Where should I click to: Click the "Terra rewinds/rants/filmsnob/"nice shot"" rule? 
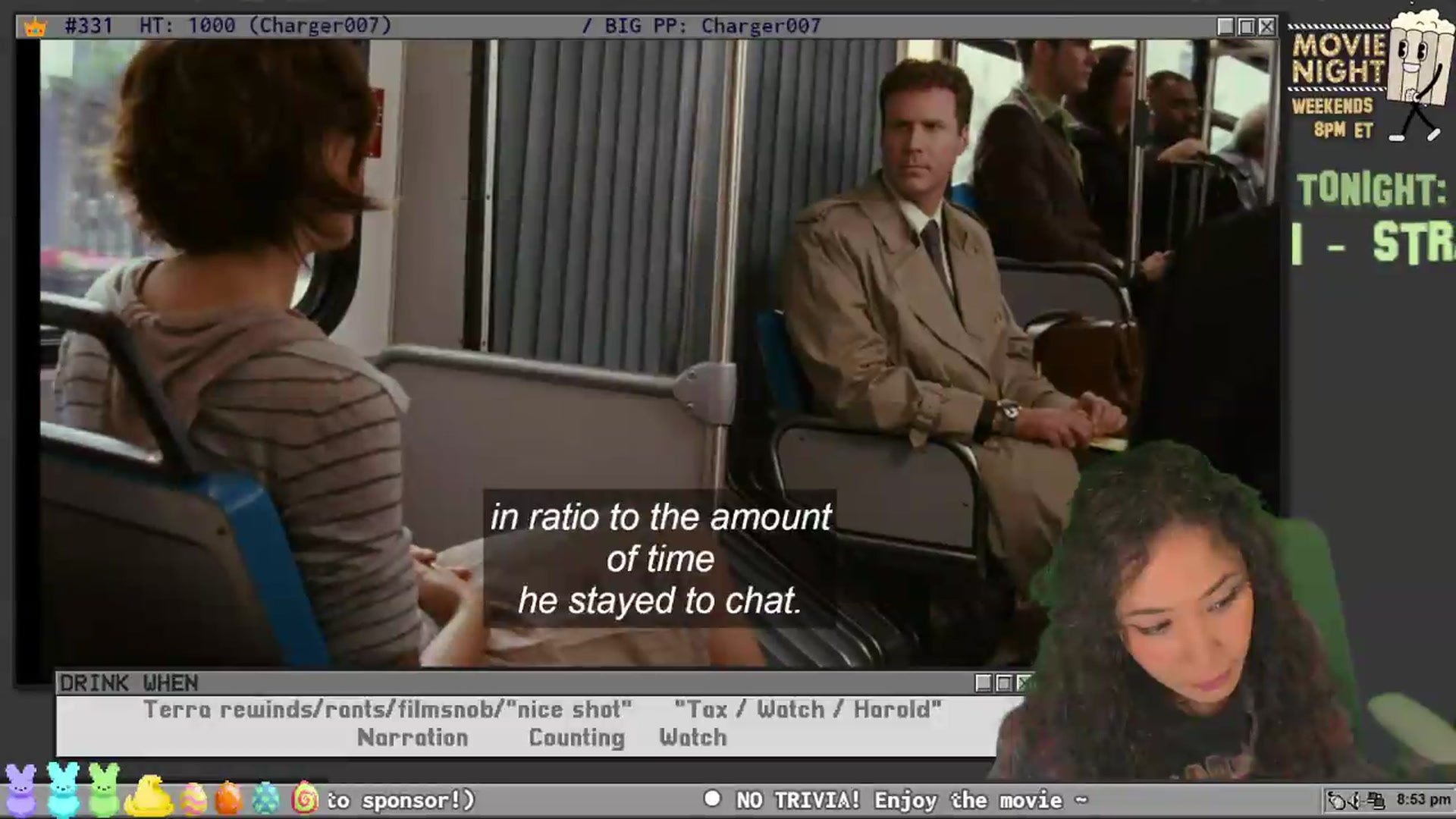(388, 710)
